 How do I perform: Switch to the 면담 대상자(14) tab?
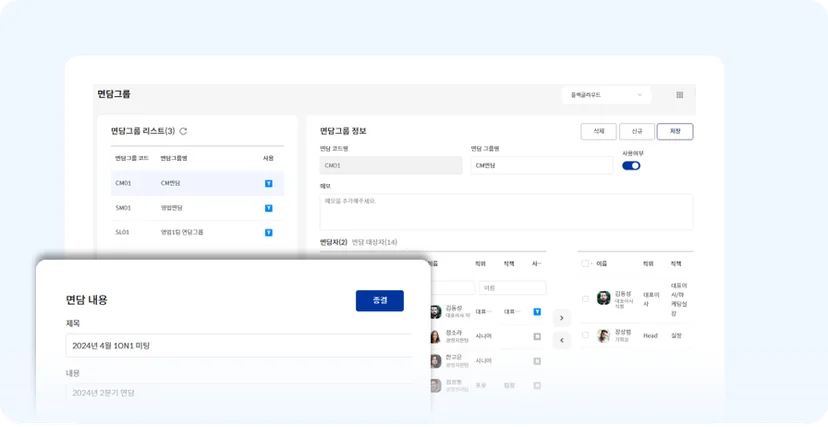[374, 242]
